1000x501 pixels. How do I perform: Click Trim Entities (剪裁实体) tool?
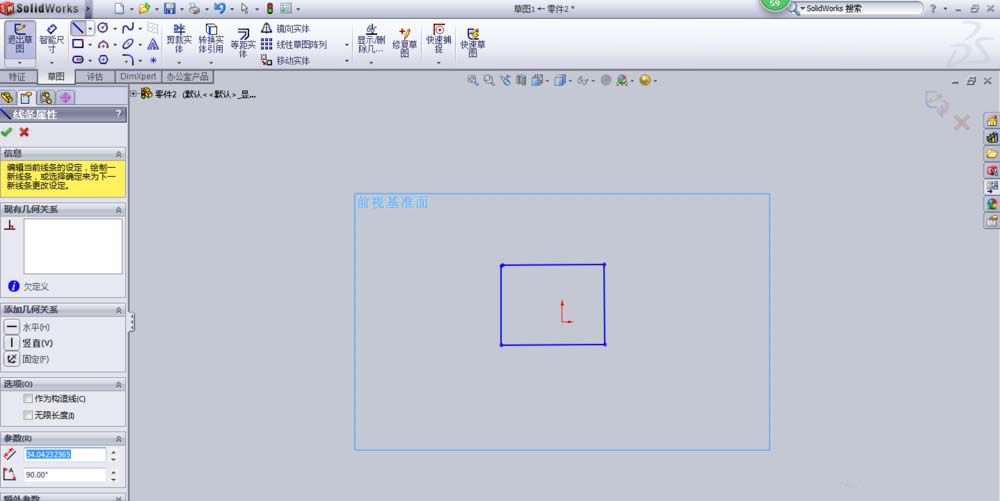click(179, 40)
